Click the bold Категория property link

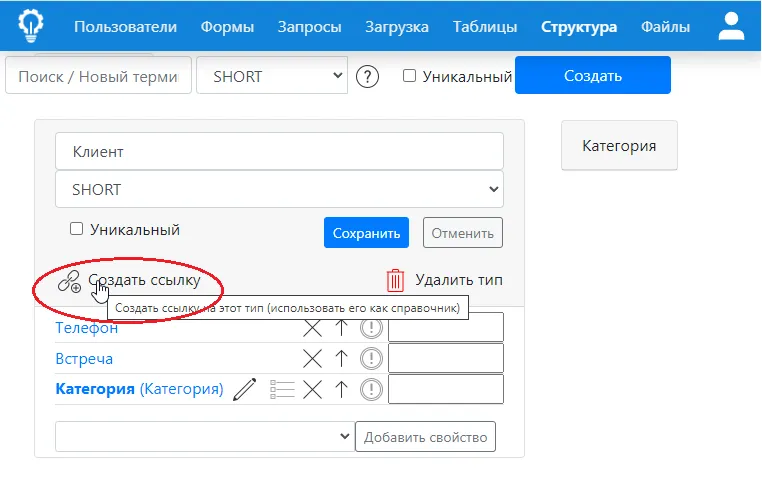click(95, 389)
